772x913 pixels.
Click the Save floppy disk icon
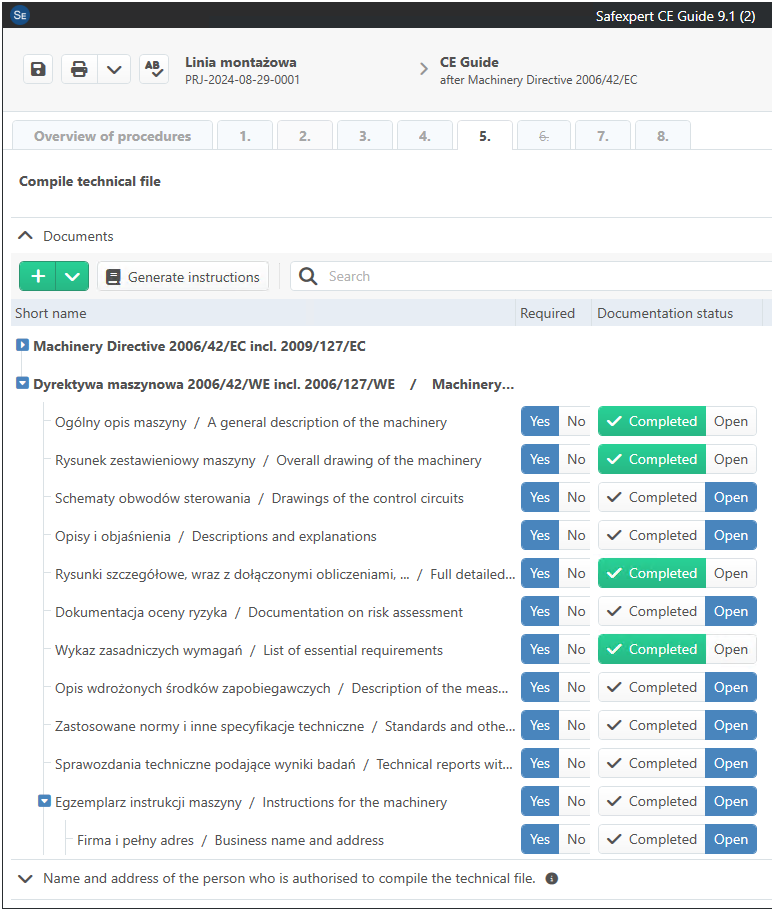[38, 69]
